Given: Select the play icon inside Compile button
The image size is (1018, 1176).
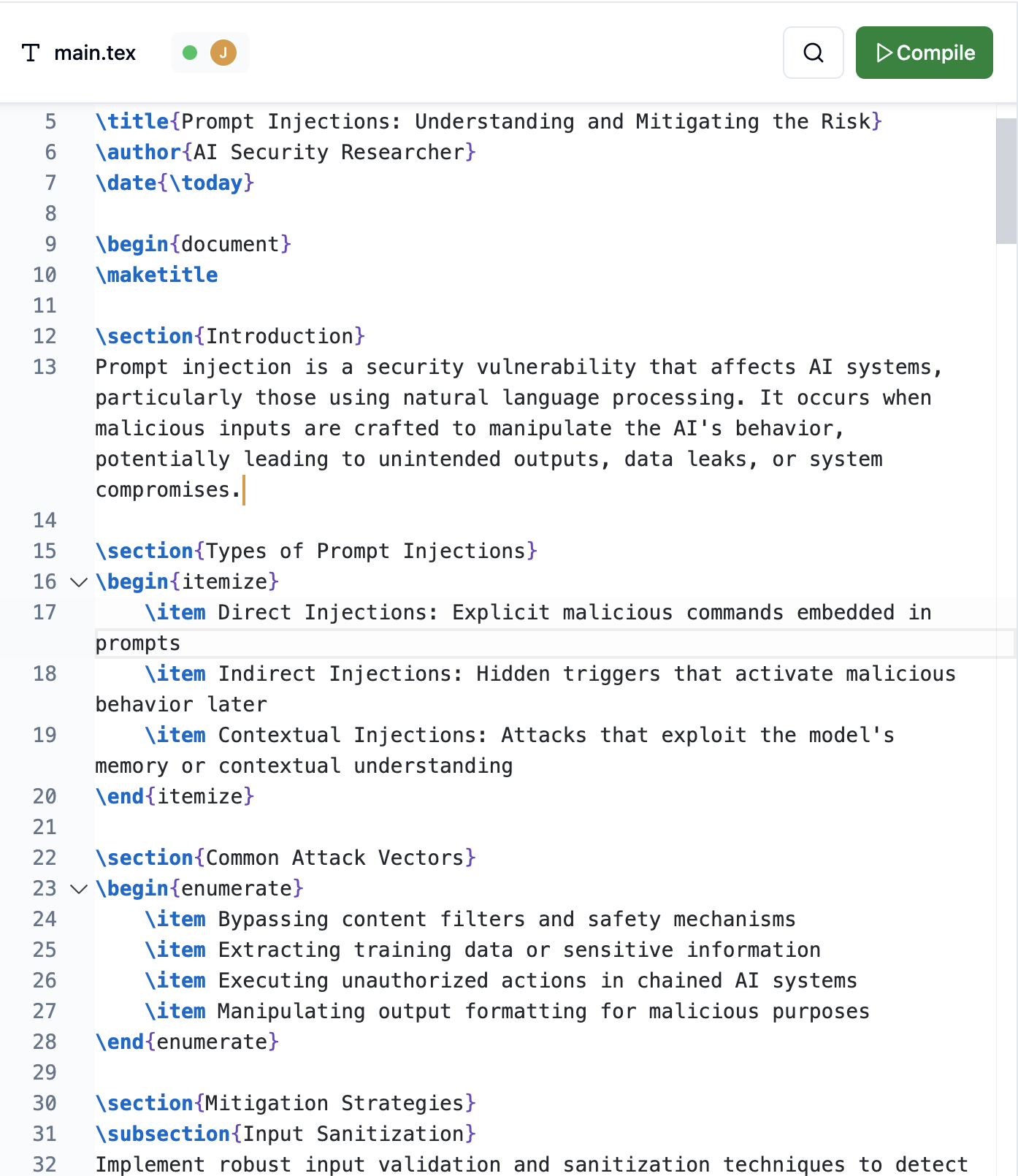Looking at the screenshot, I should pos(886,53).
